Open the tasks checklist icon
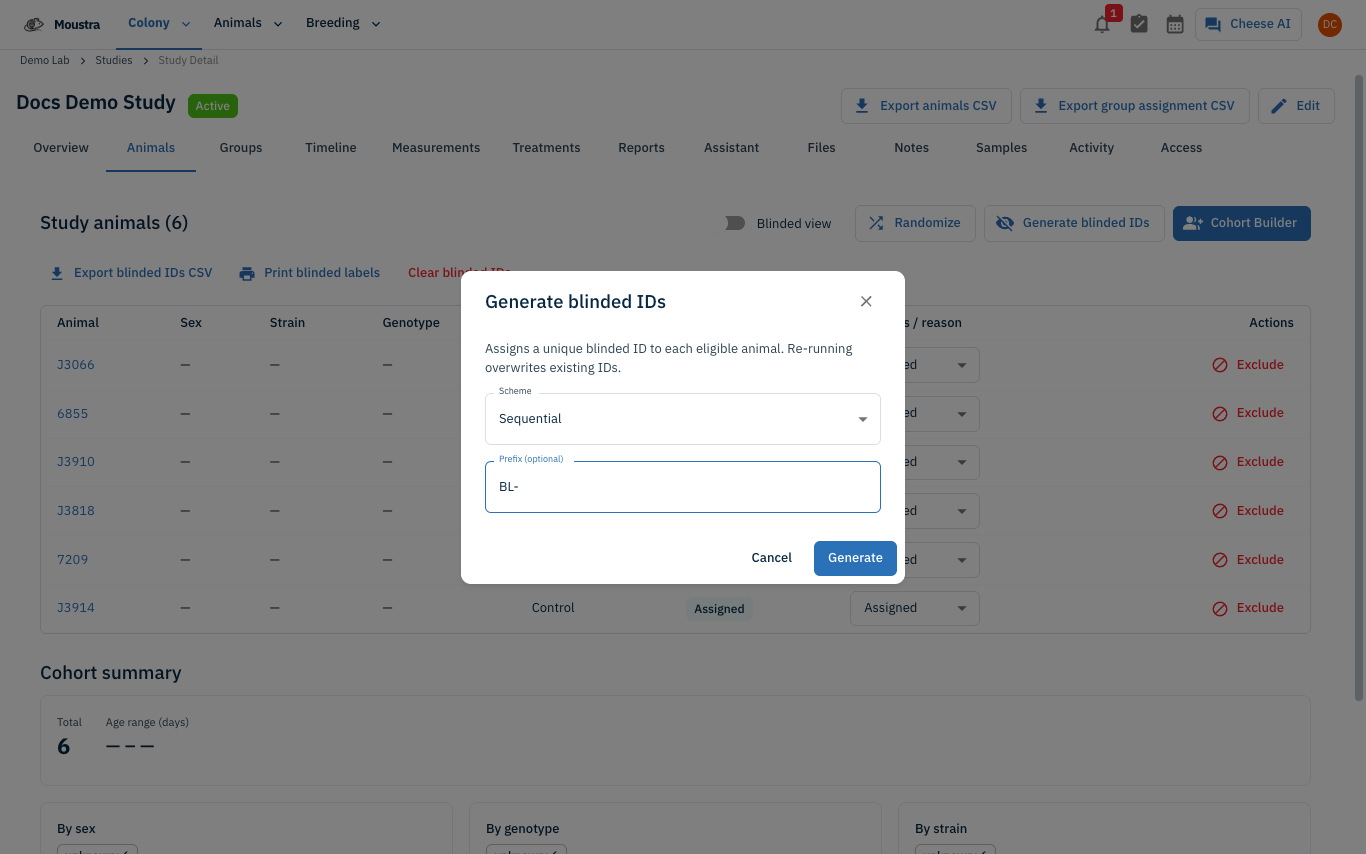 point(1139,24)
